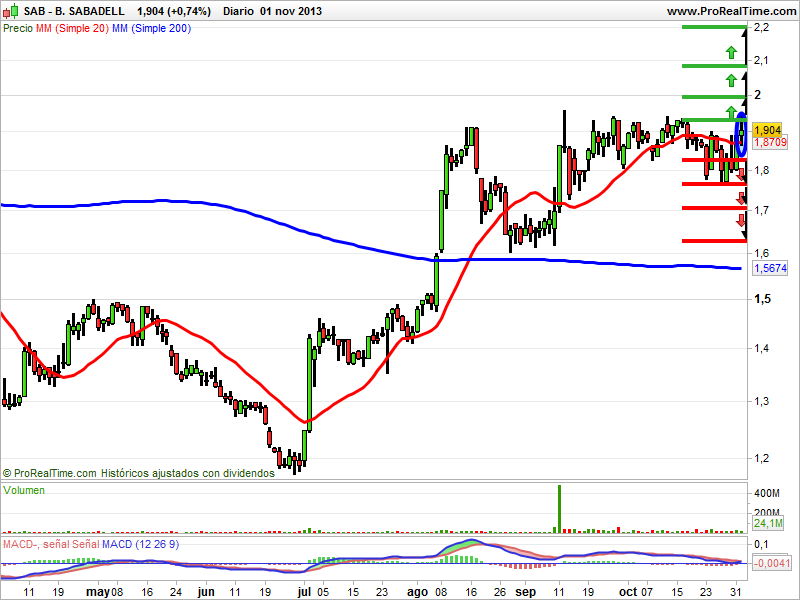Image resolution: width=800 pixels, height=600 pixels.
Task: Click the '-0,0041' MACD value tag
Action: point(771,564)
